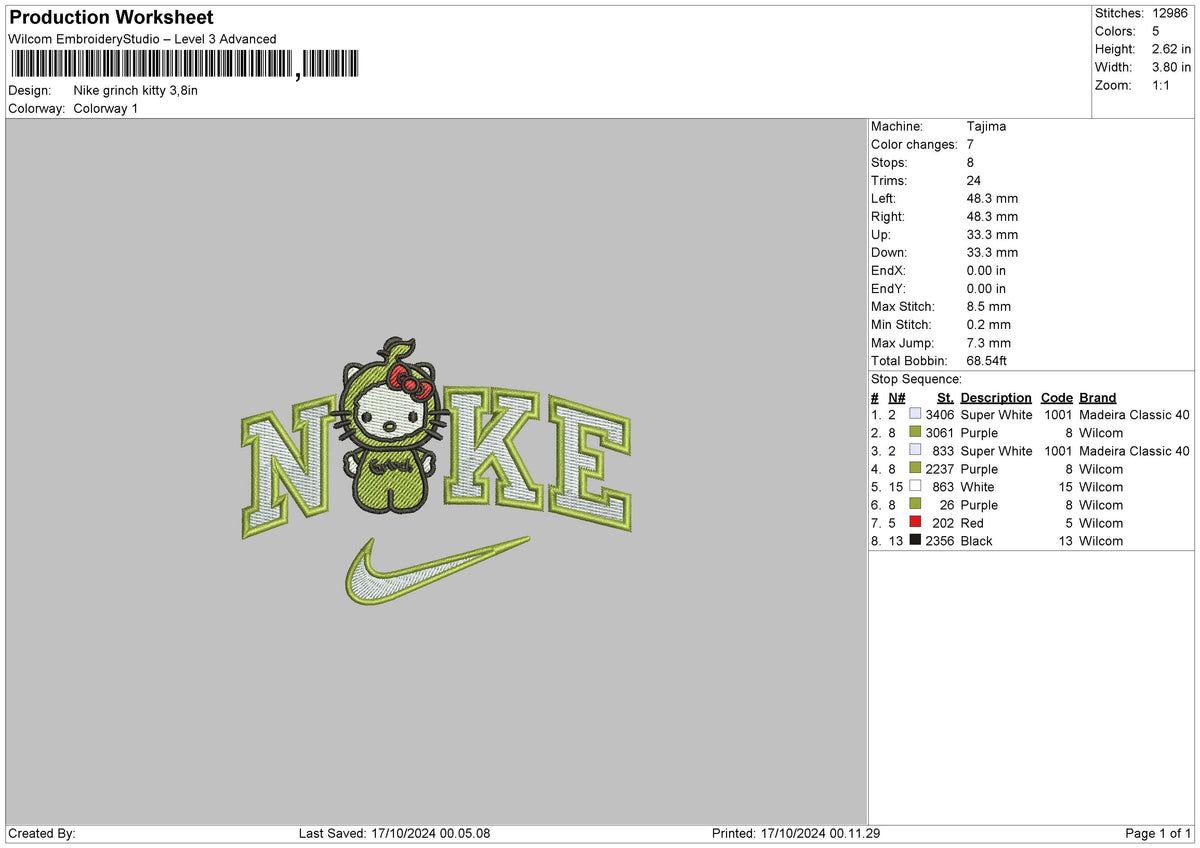Click the 3406 stitch count in row 1
Screen dimensions: 1200x848
click(x=940, y=415)
